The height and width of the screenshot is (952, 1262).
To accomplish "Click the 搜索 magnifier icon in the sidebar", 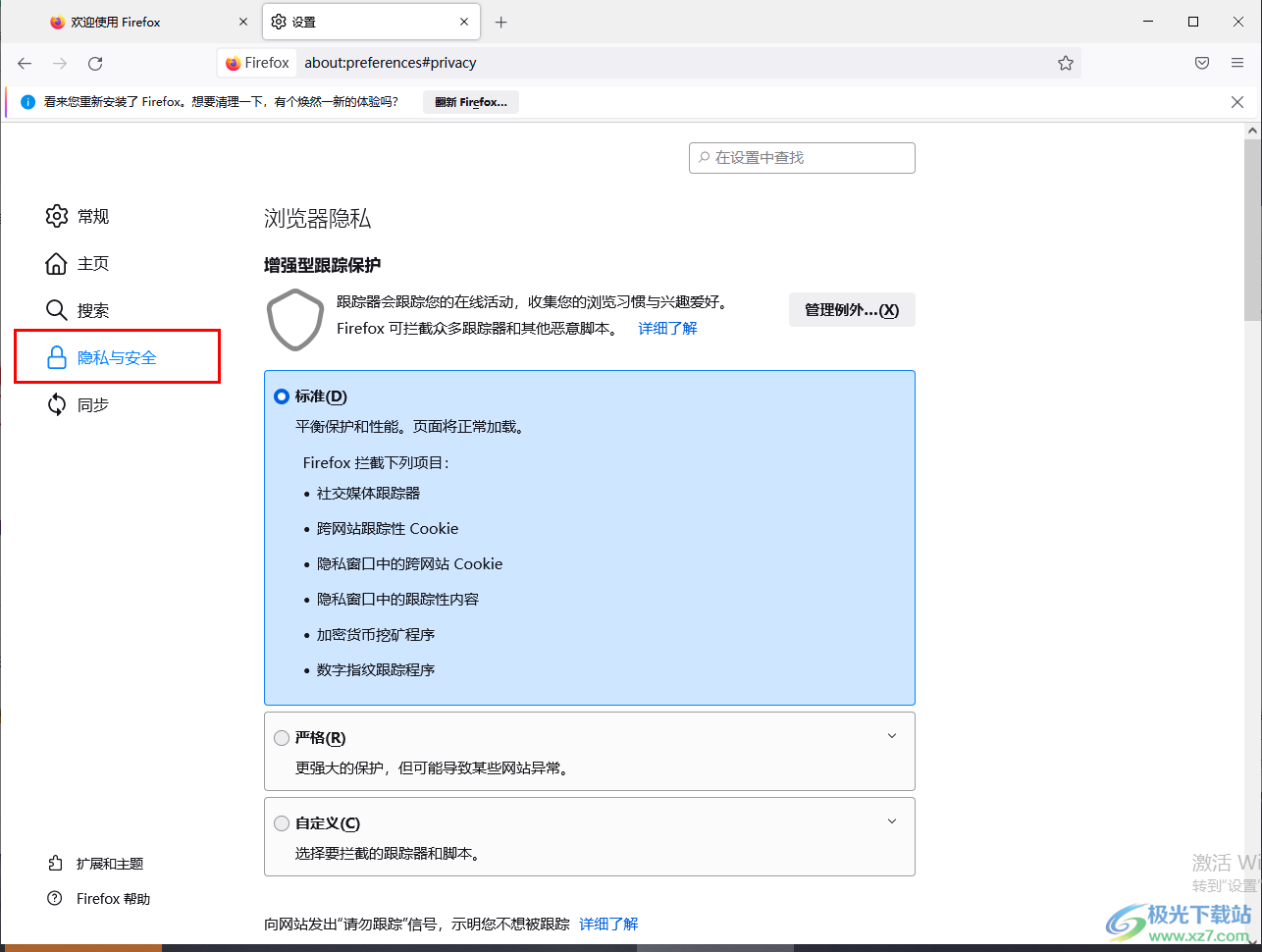I will click(x=57, y=310).
